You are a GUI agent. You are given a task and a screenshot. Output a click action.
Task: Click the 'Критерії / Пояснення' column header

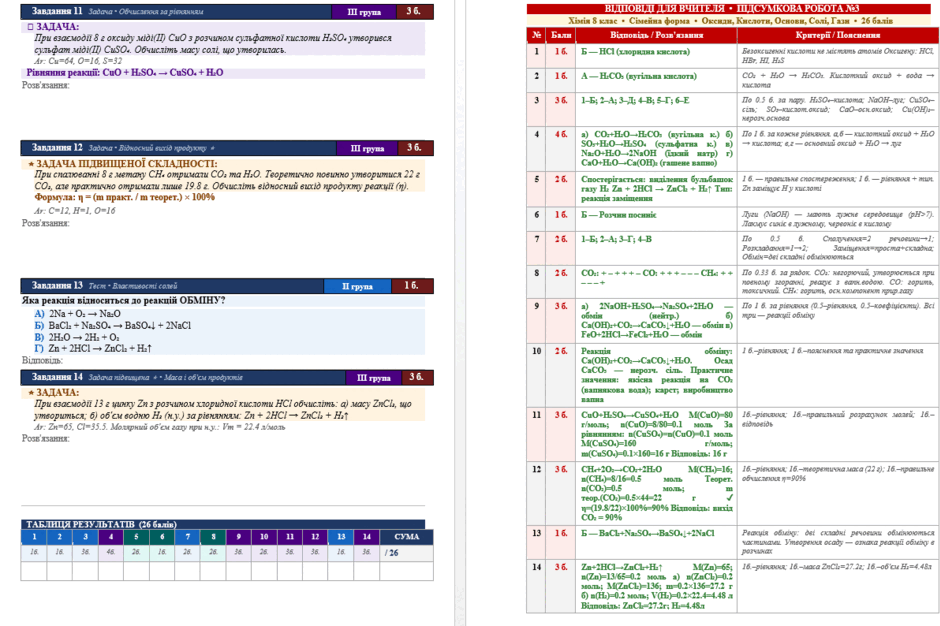point(837,35)
